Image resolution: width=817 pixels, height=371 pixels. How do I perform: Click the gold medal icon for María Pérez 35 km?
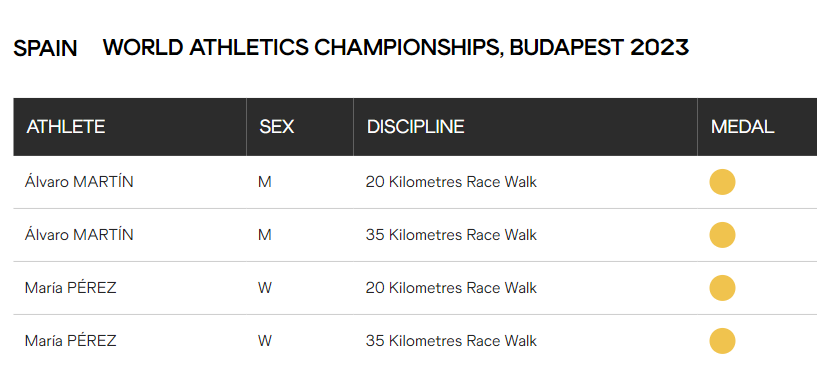(722, 341)
